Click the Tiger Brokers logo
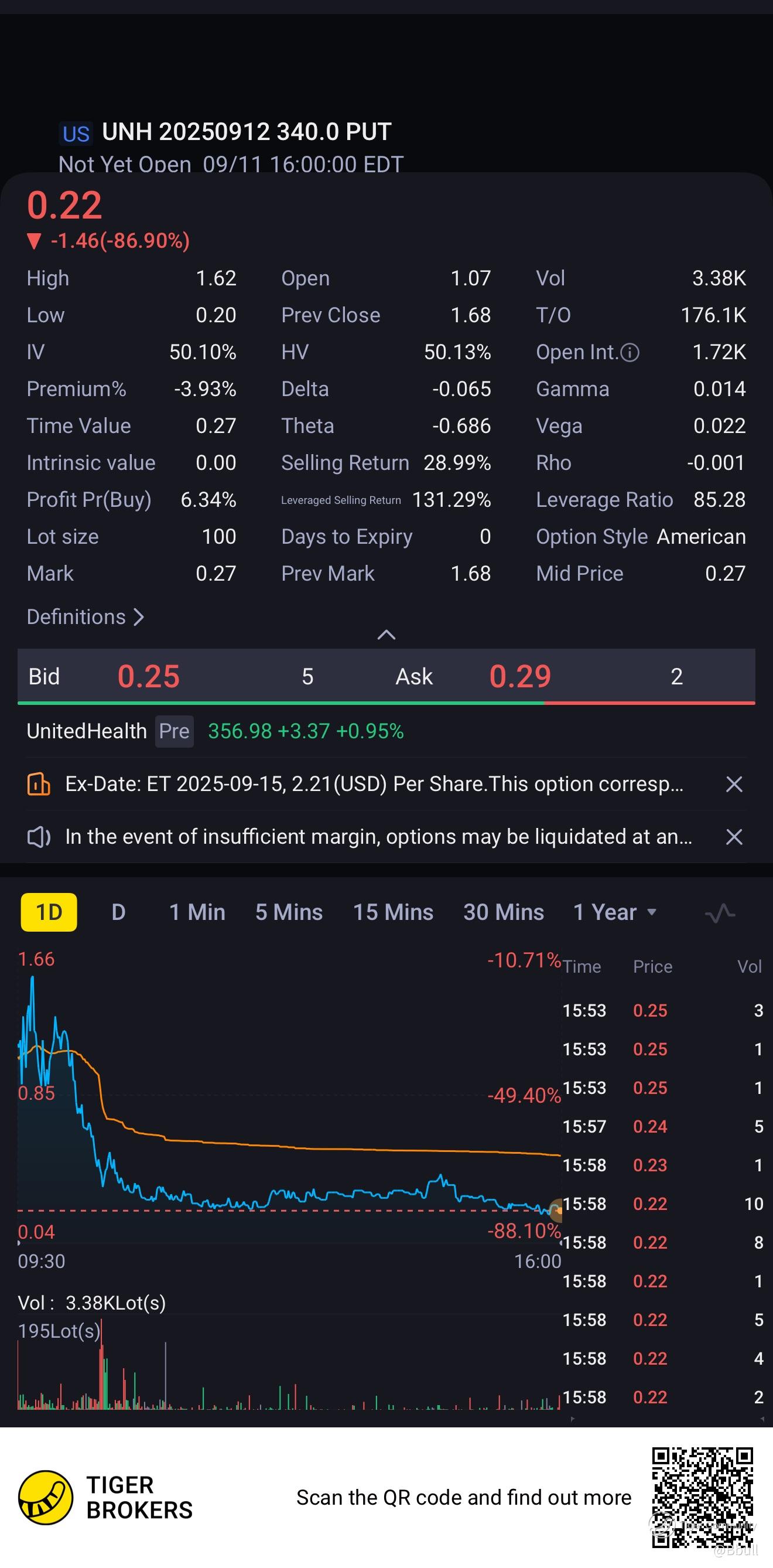The width and height of the screenshot is (773, 1568). 46,1497
